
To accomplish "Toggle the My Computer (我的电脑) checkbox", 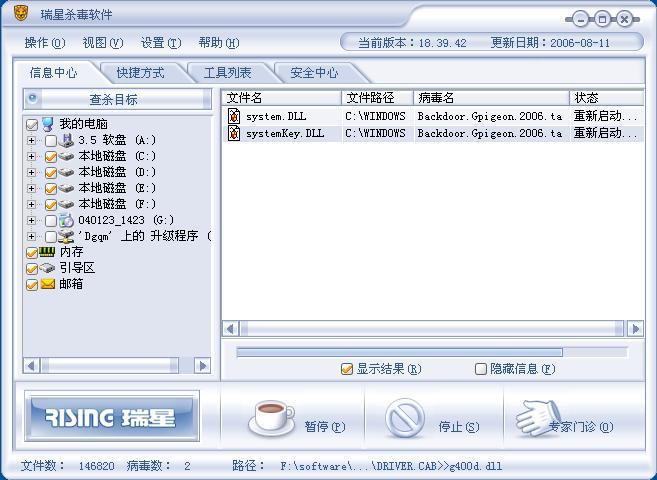I will pos(32,124).
